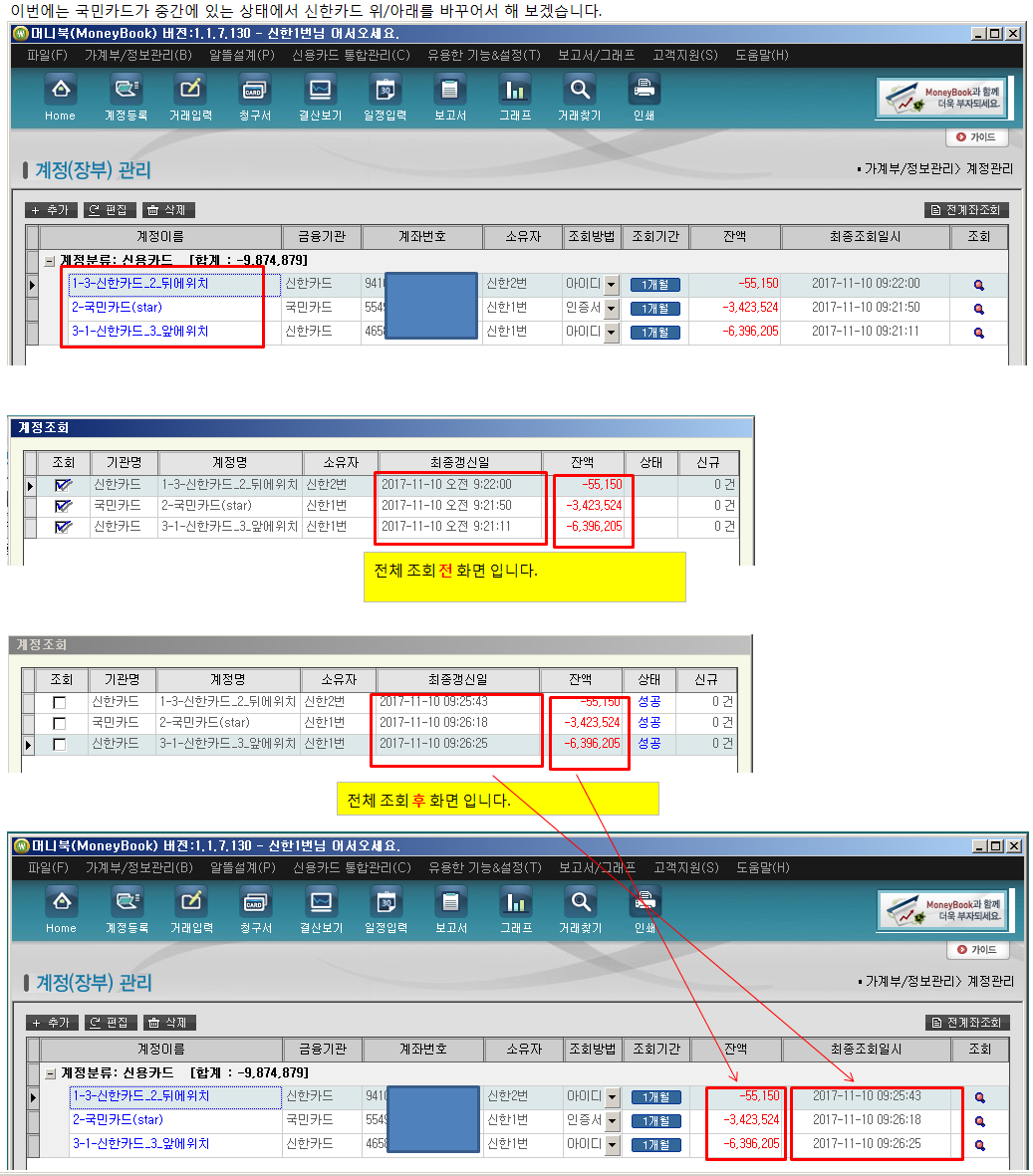Open 거래찾기 search icon in the lower window
The image size is (1033, 1176).
click(x=580, y=903)
